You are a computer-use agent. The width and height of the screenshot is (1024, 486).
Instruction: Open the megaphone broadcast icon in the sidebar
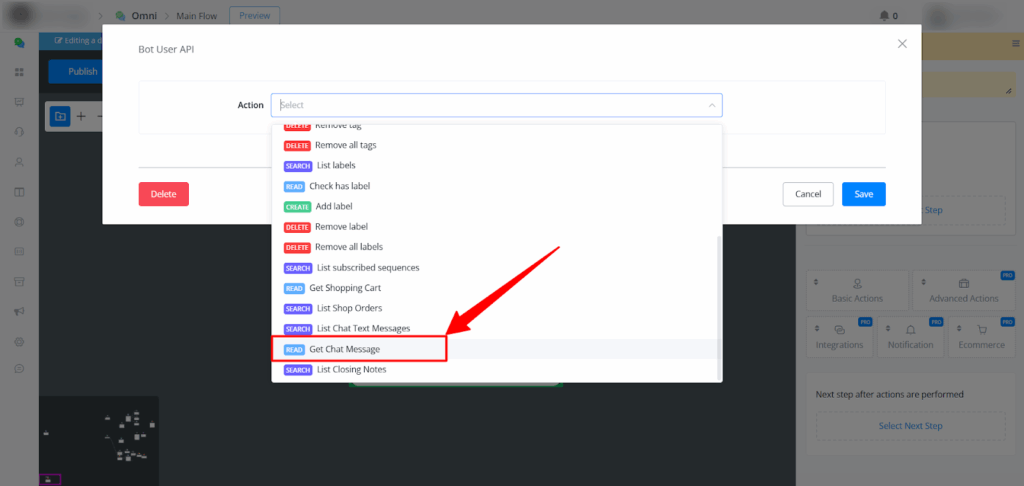19,311
